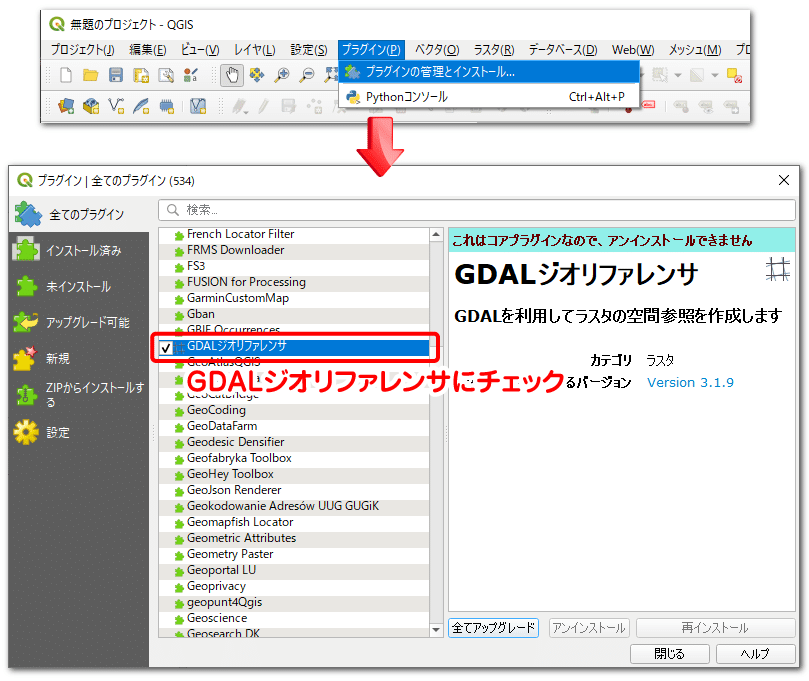Screen dimensions: 809x681
Task: Open the Web menu
Action: (x=633, y=50)
